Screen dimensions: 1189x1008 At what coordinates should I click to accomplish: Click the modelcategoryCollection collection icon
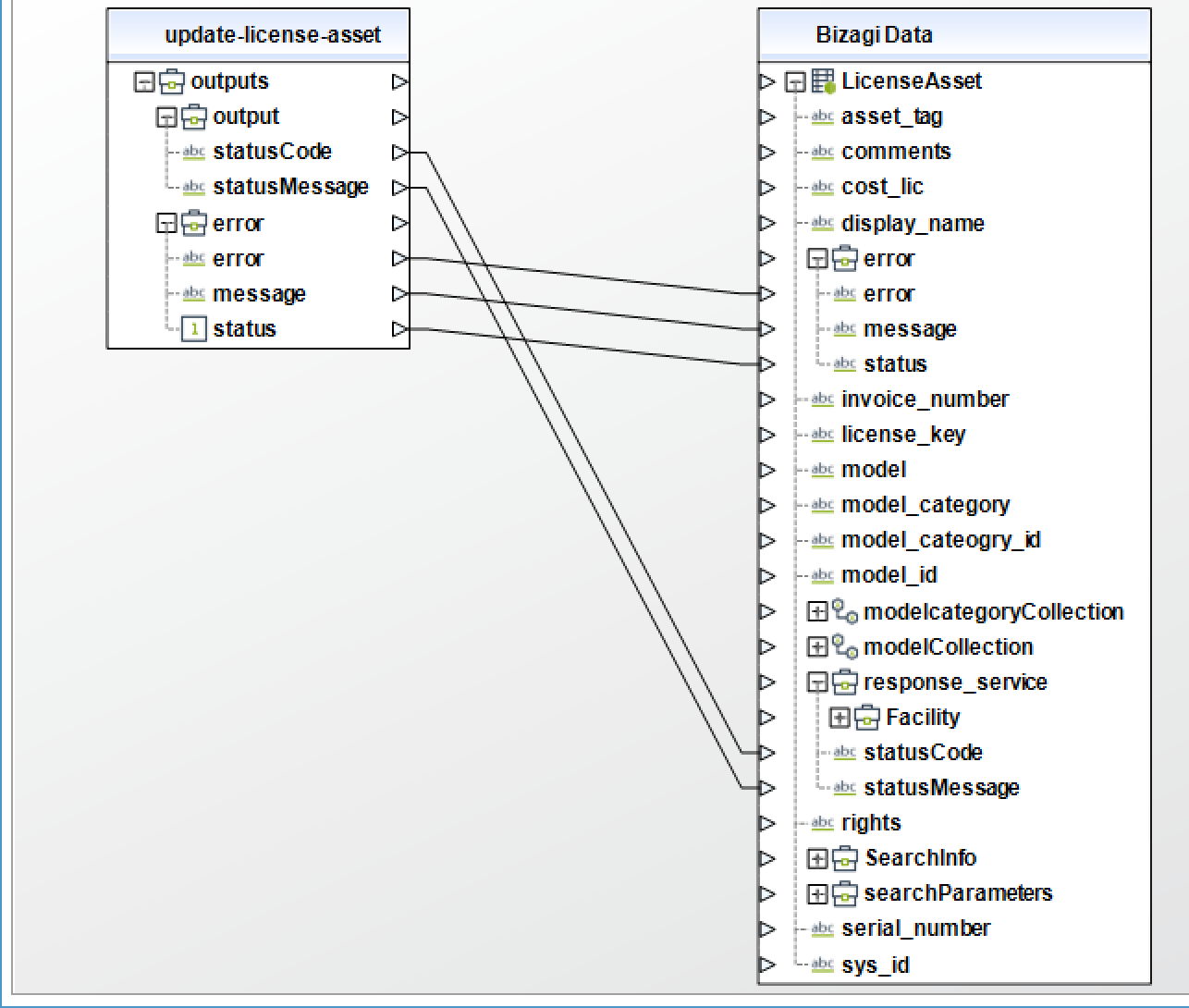point(845,611)
